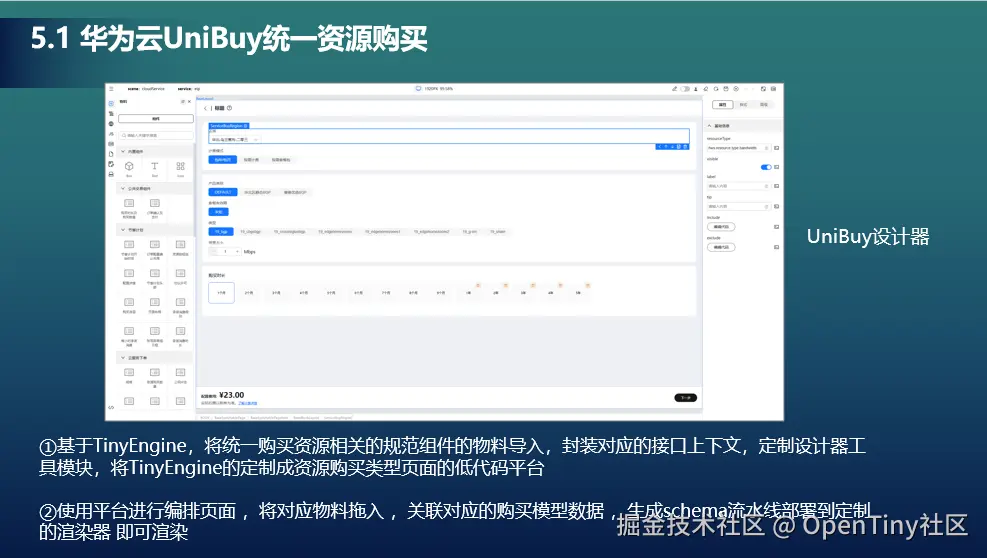Image resolution: width=987 pixels, height=558 pixels.
Task: Switch to the second tab in right panel
Action: pyautogui.click(x=743, y=105)
